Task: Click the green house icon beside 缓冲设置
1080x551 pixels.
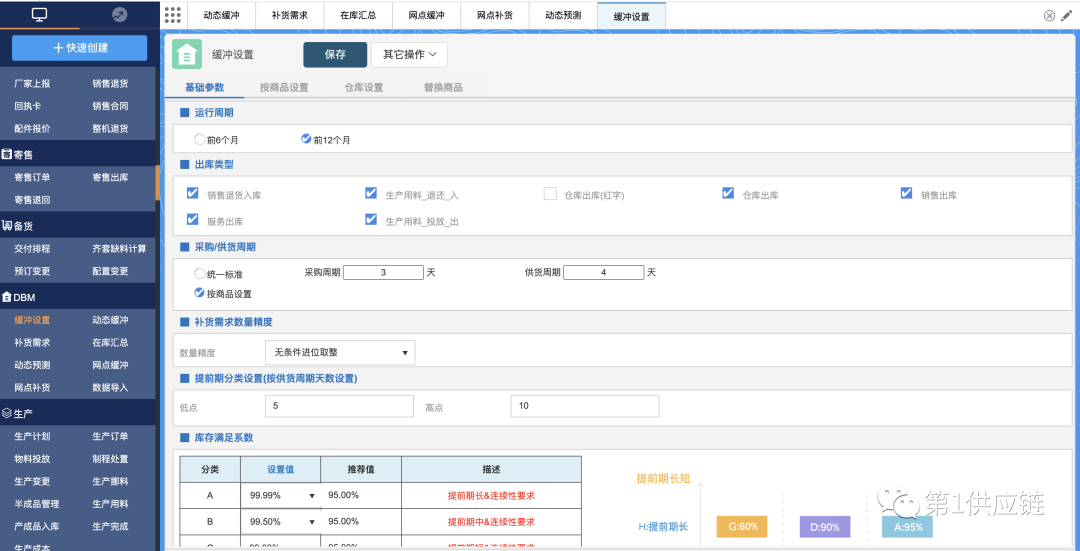Action: [186, 54]
